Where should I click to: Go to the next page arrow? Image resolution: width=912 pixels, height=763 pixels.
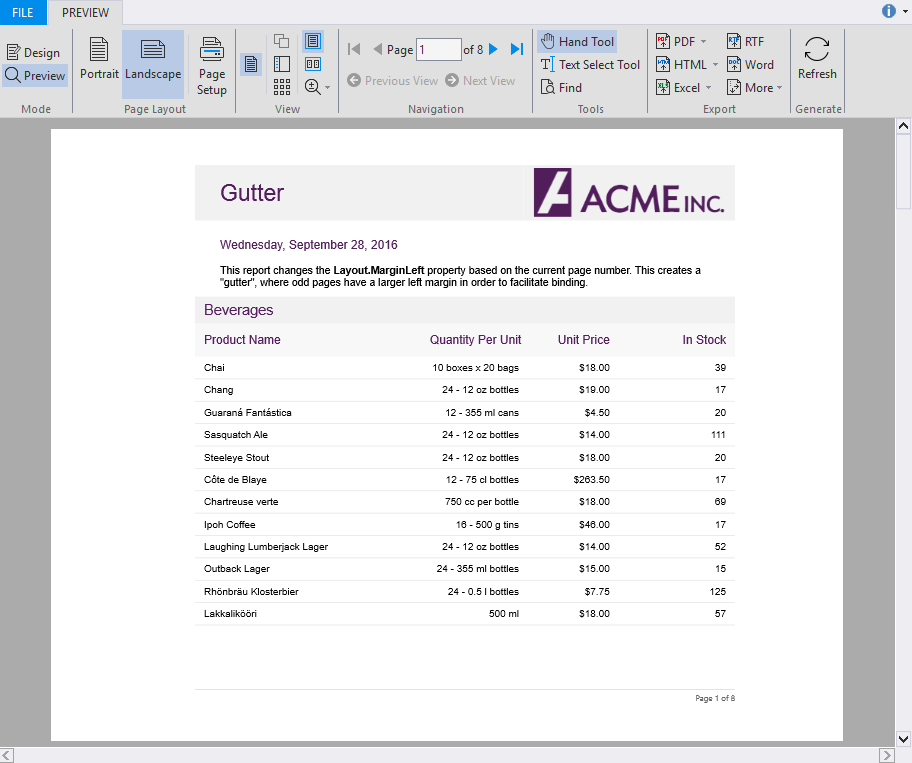coord(493,49)
